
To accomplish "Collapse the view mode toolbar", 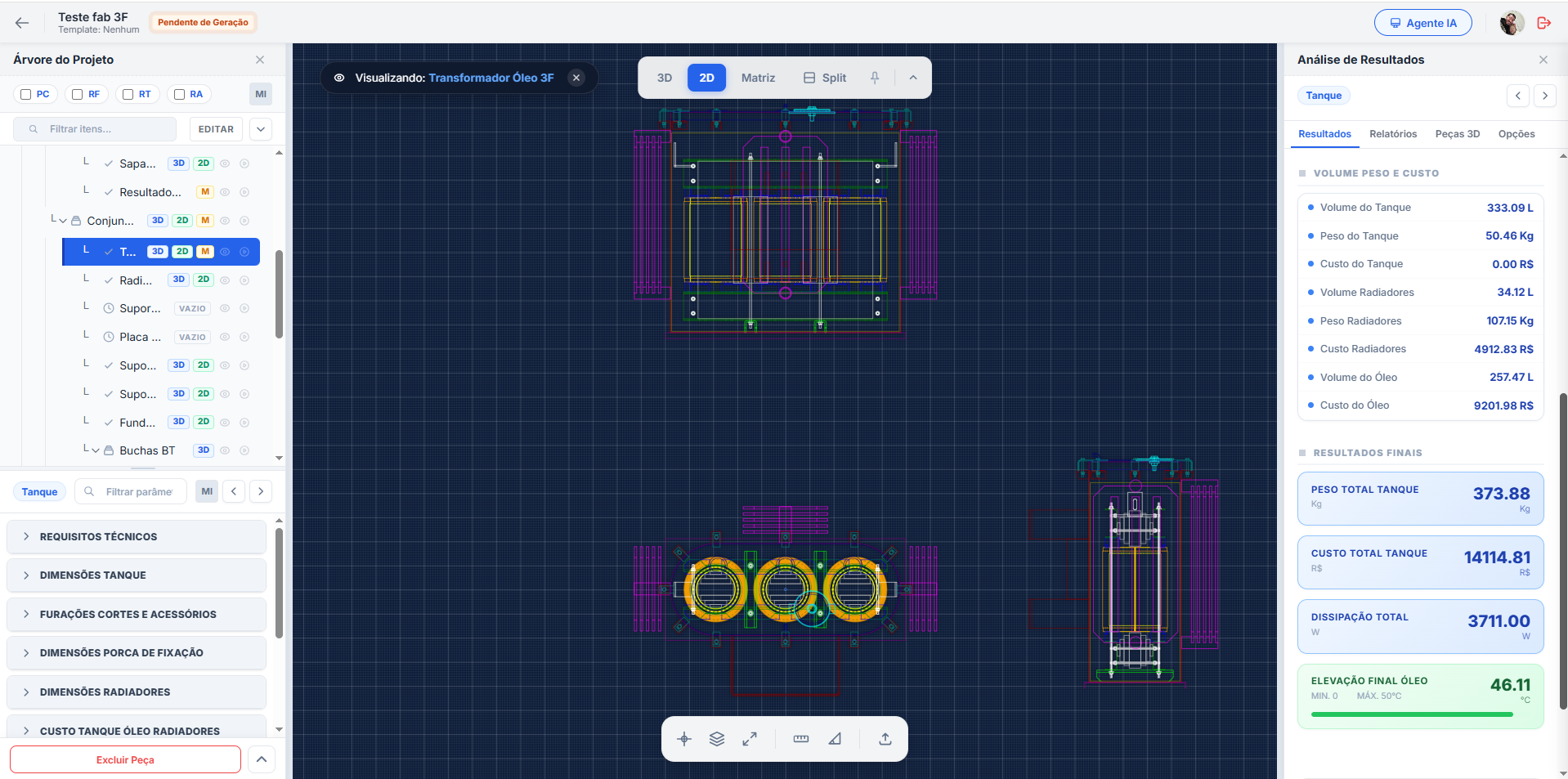I will pyautogui.click(x=913, y=78).
